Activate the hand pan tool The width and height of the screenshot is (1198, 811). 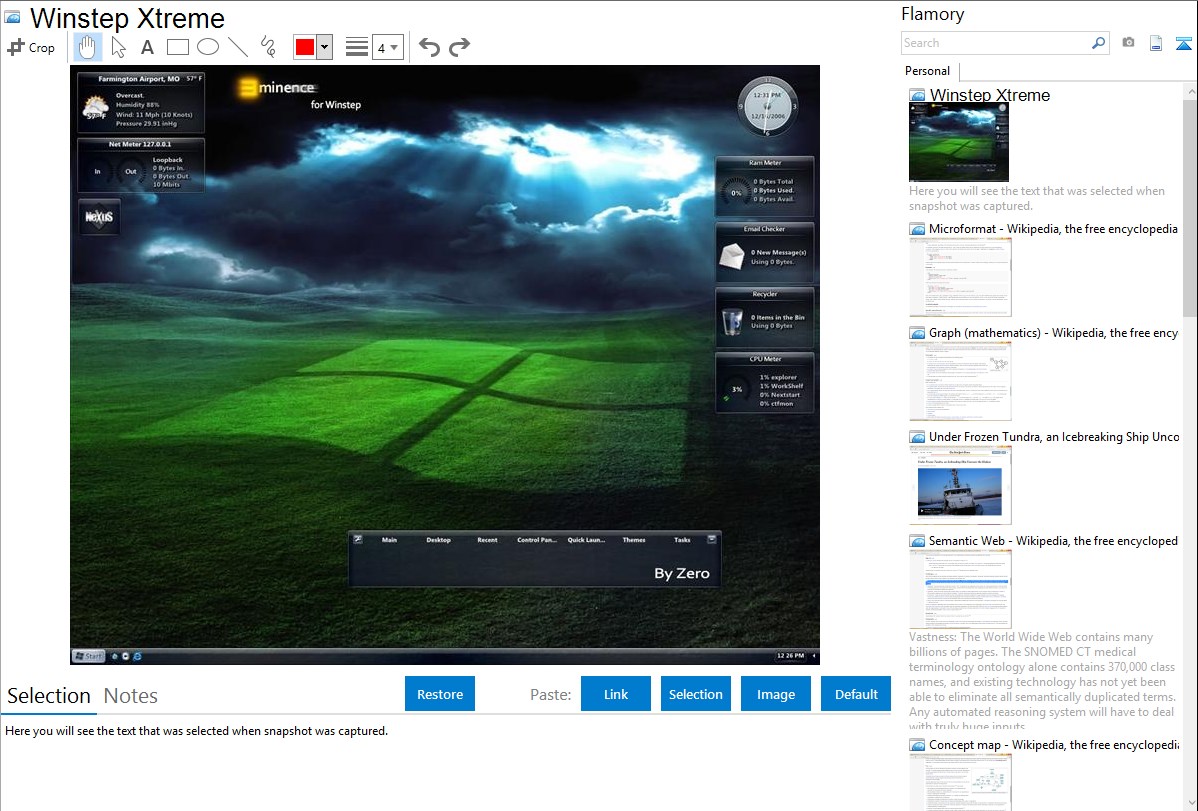[x=87, y=47]
